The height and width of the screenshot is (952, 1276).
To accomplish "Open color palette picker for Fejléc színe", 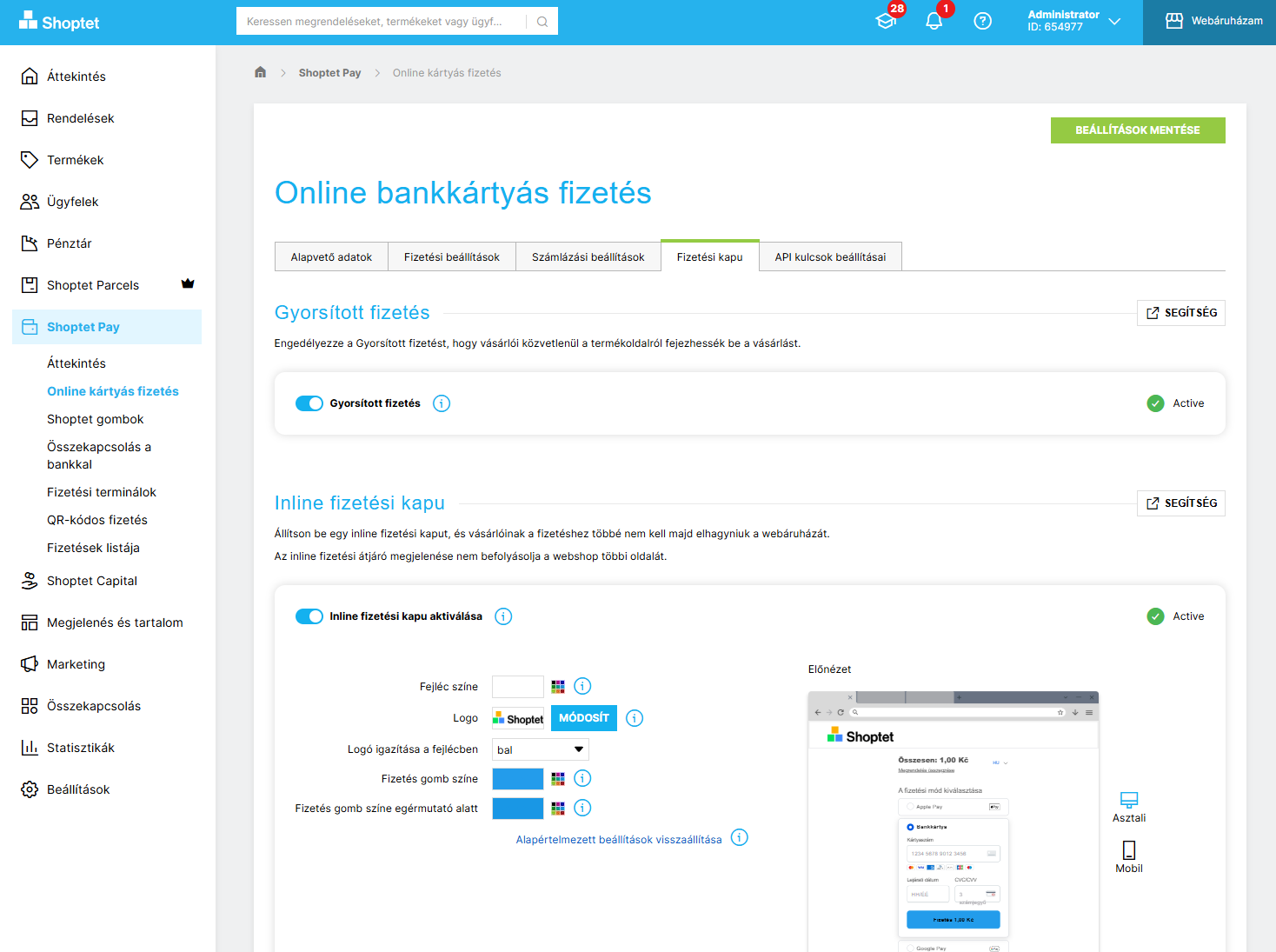I will tap(558, 687).
